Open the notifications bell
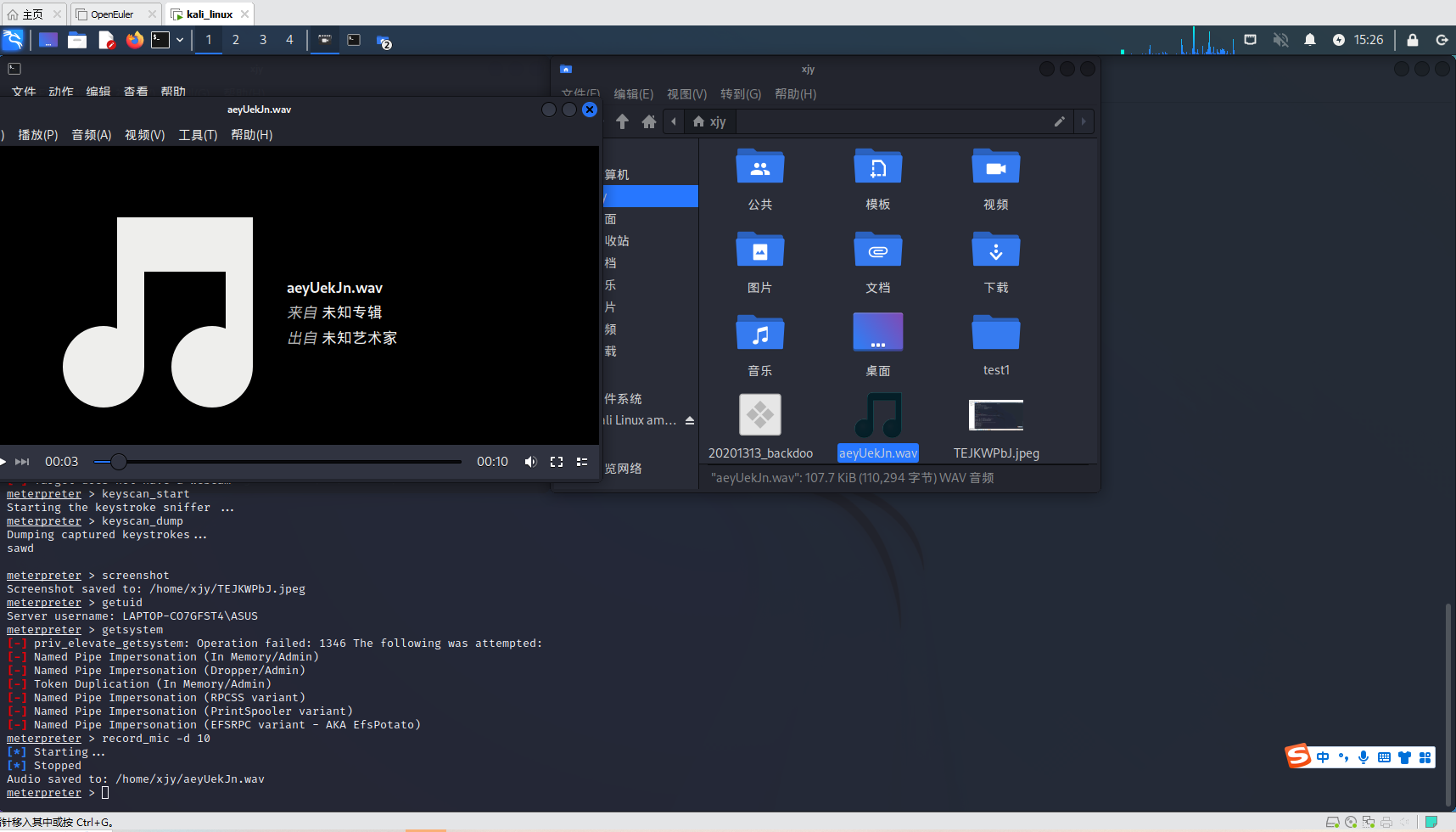1456x832 pixels. coord(1310,40)
